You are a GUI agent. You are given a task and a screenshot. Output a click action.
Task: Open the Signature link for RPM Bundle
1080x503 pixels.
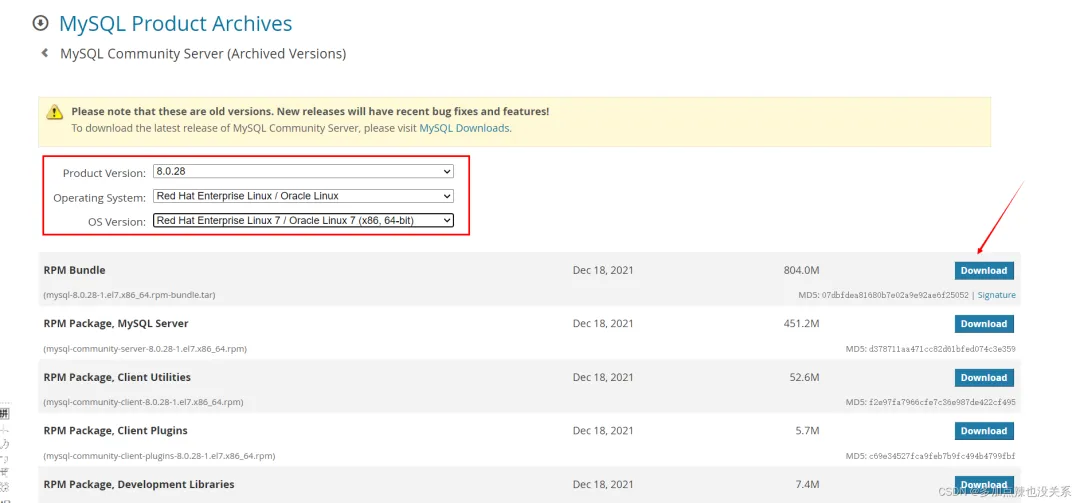(x=997, y=295)
